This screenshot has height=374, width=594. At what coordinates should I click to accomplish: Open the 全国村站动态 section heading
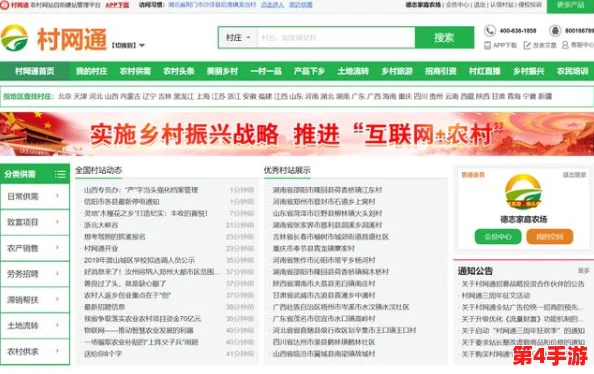pyautogui.click(x=98, y=170)
